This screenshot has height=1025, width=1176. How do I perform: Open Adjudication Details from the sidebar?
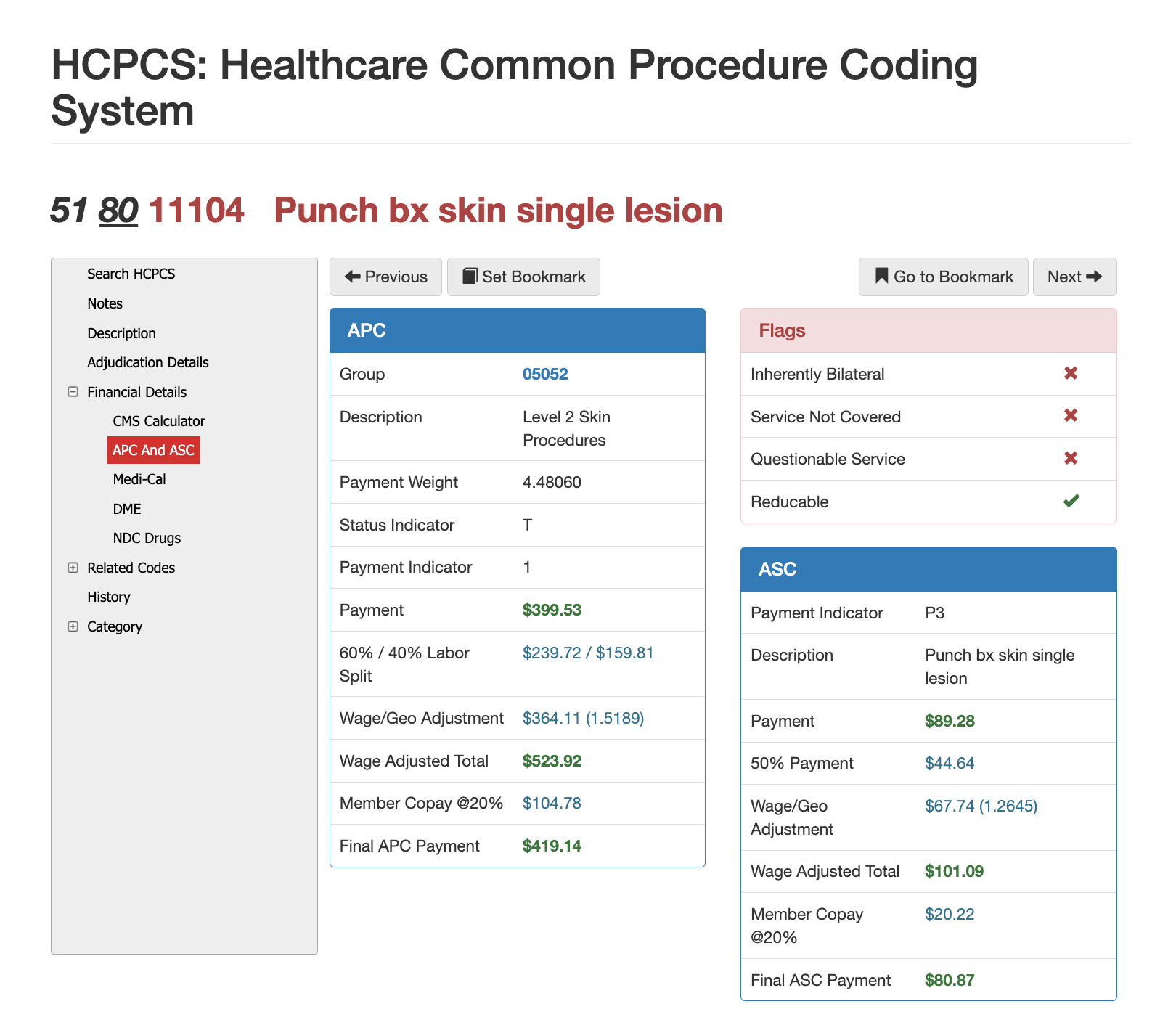[147, 362]
